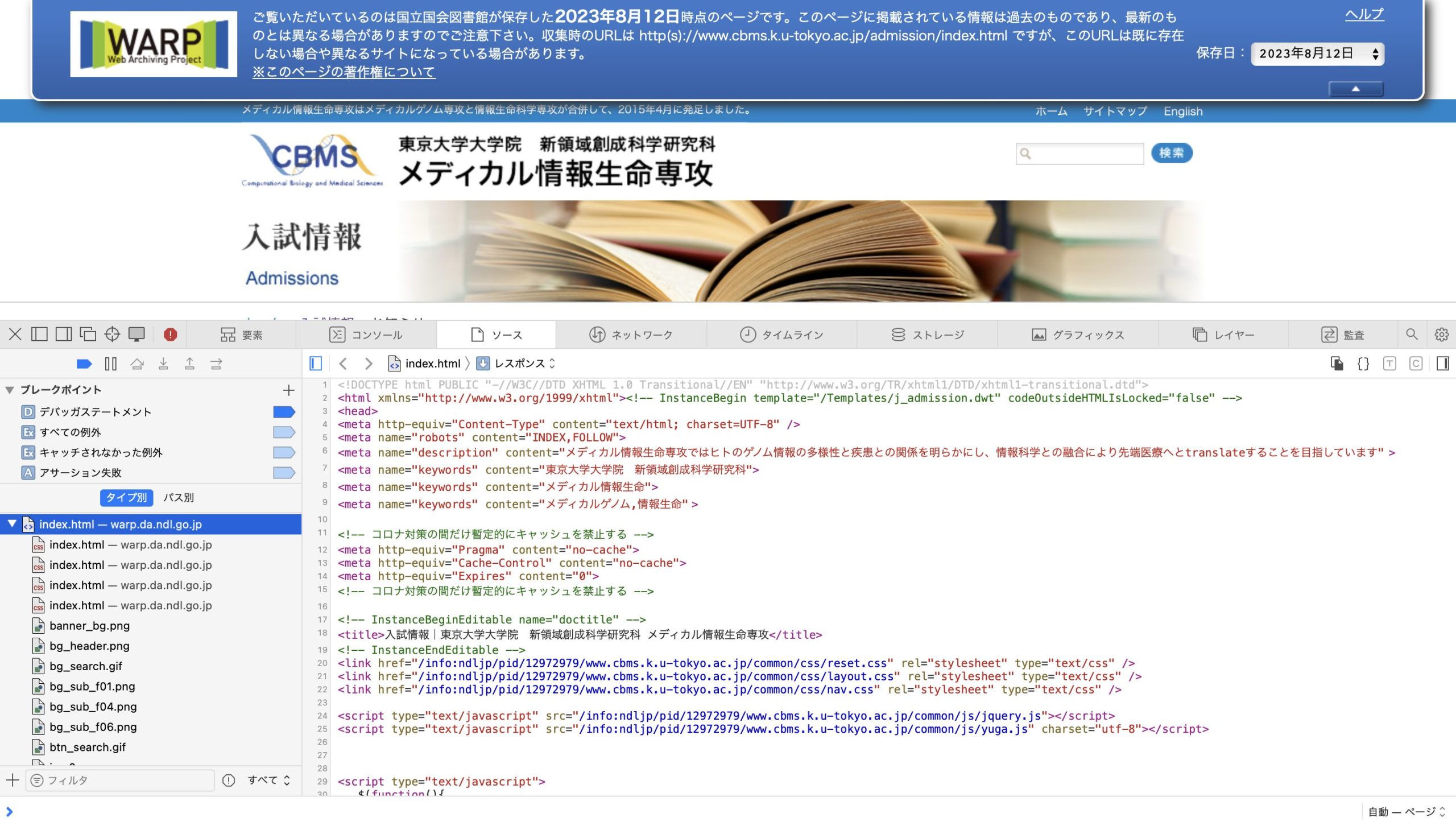This screenshot has width=1456, height=826.
Task: Pretty print code with the braces icon
Action: [1363, 363]
